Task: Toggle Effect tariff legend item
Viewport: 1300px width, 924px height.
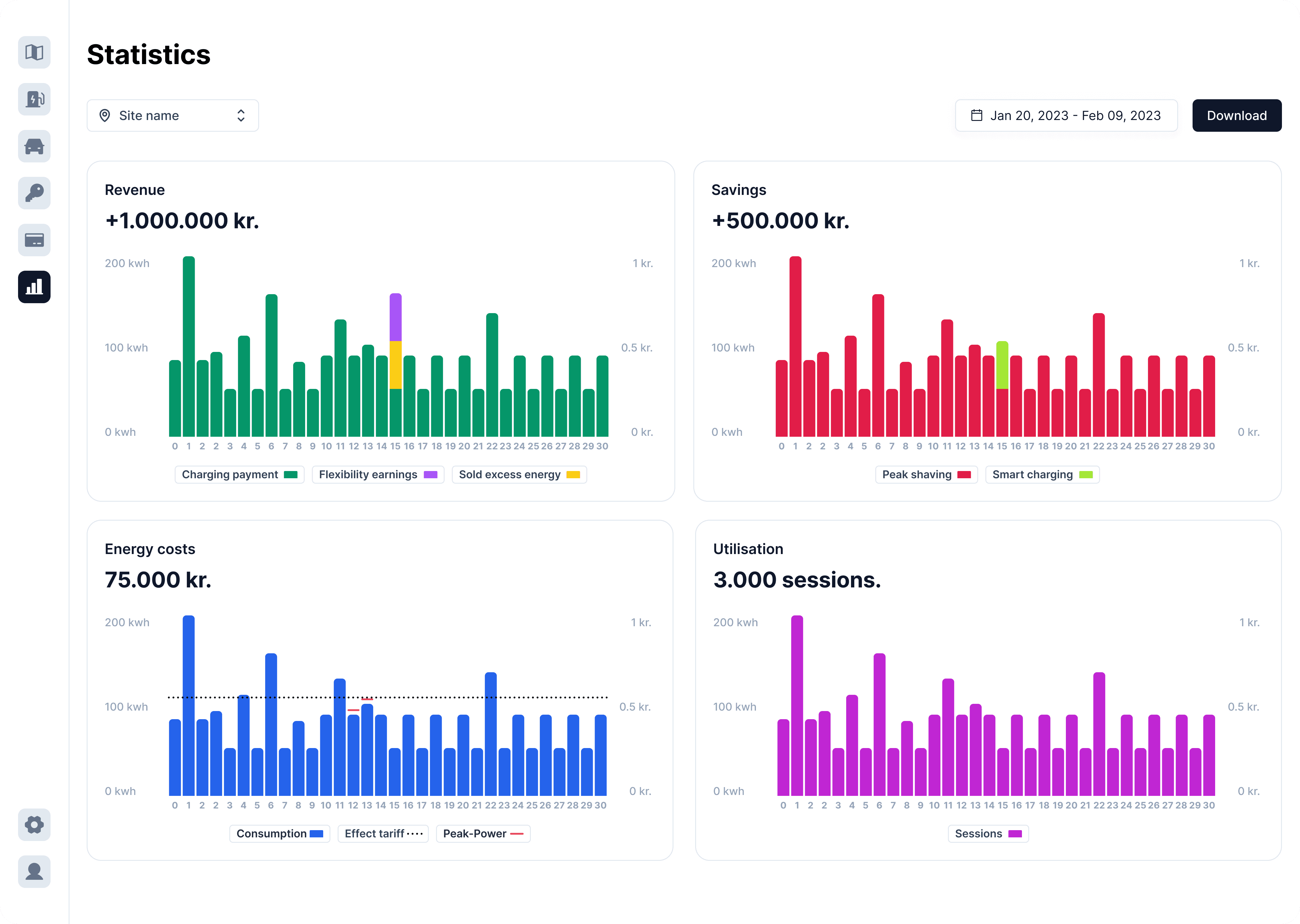Action: pos(382,833)
